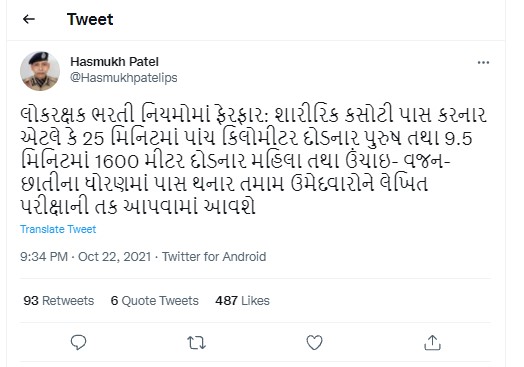View the 6 Quote Tweets list
This screenshot has height=367, width=524.
click(155, 301)
